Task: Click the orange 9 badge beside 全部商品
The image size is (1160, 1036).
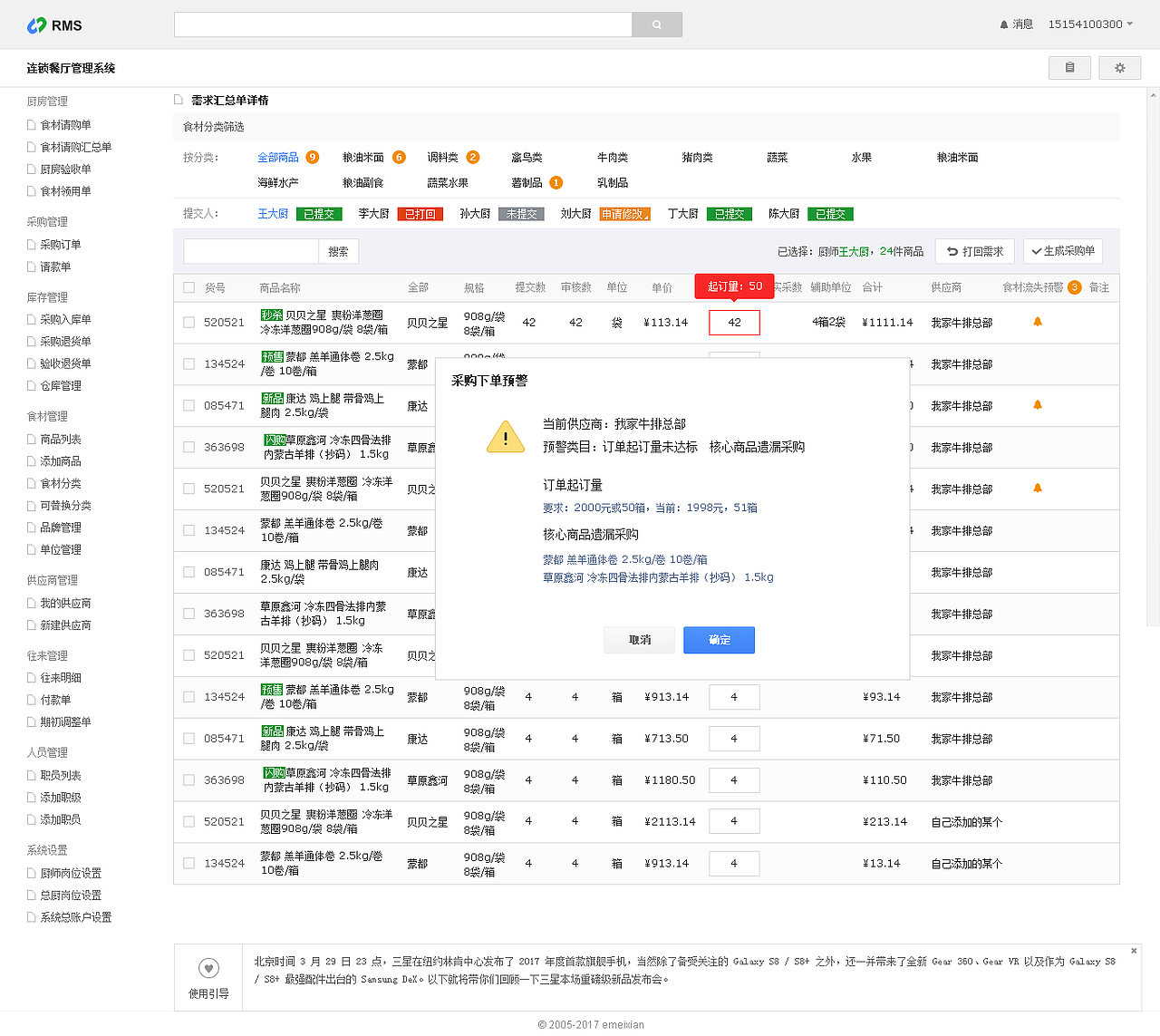Action: [x=313, y=157]
